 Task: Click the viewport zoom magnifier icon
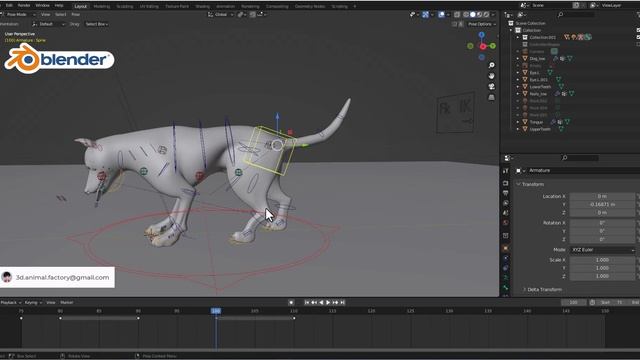(491, 65)
